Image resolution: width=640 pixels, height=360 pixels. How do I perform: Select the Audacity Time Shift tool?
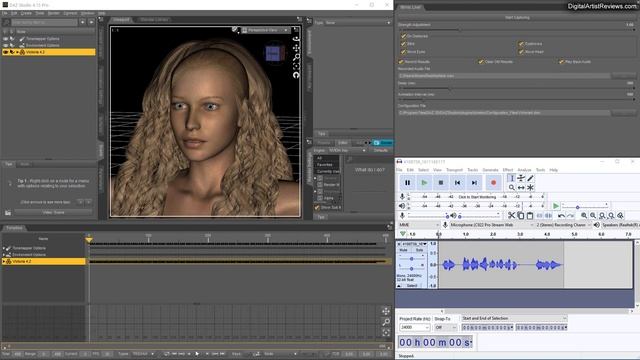click(521, 188)
